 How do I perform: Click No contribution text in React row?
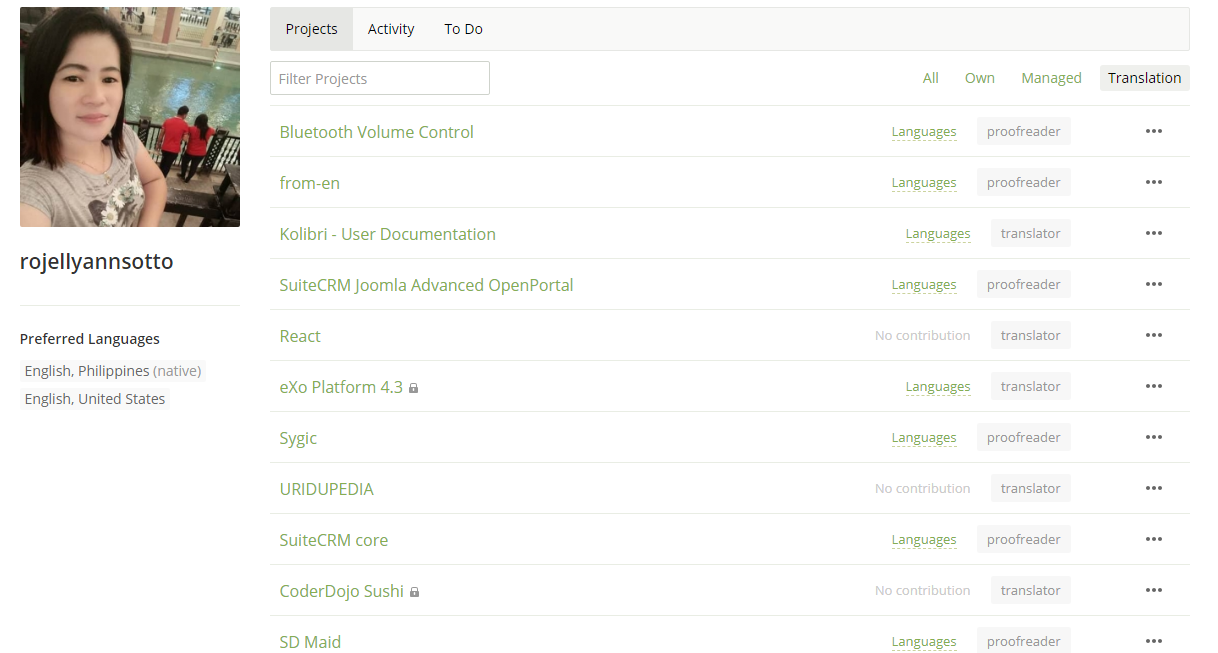(x=923, y=336)
